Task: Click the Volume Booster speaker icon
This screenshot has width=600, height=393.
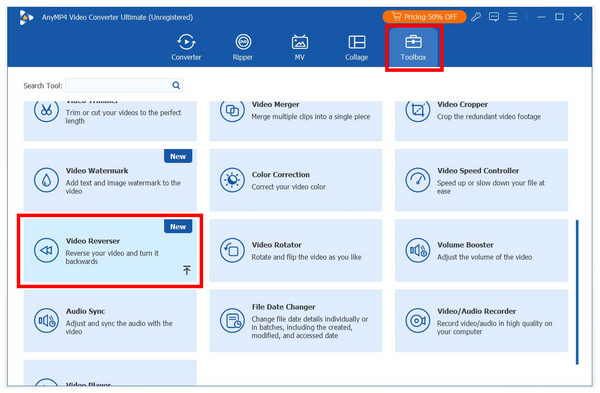Action: 418,250
